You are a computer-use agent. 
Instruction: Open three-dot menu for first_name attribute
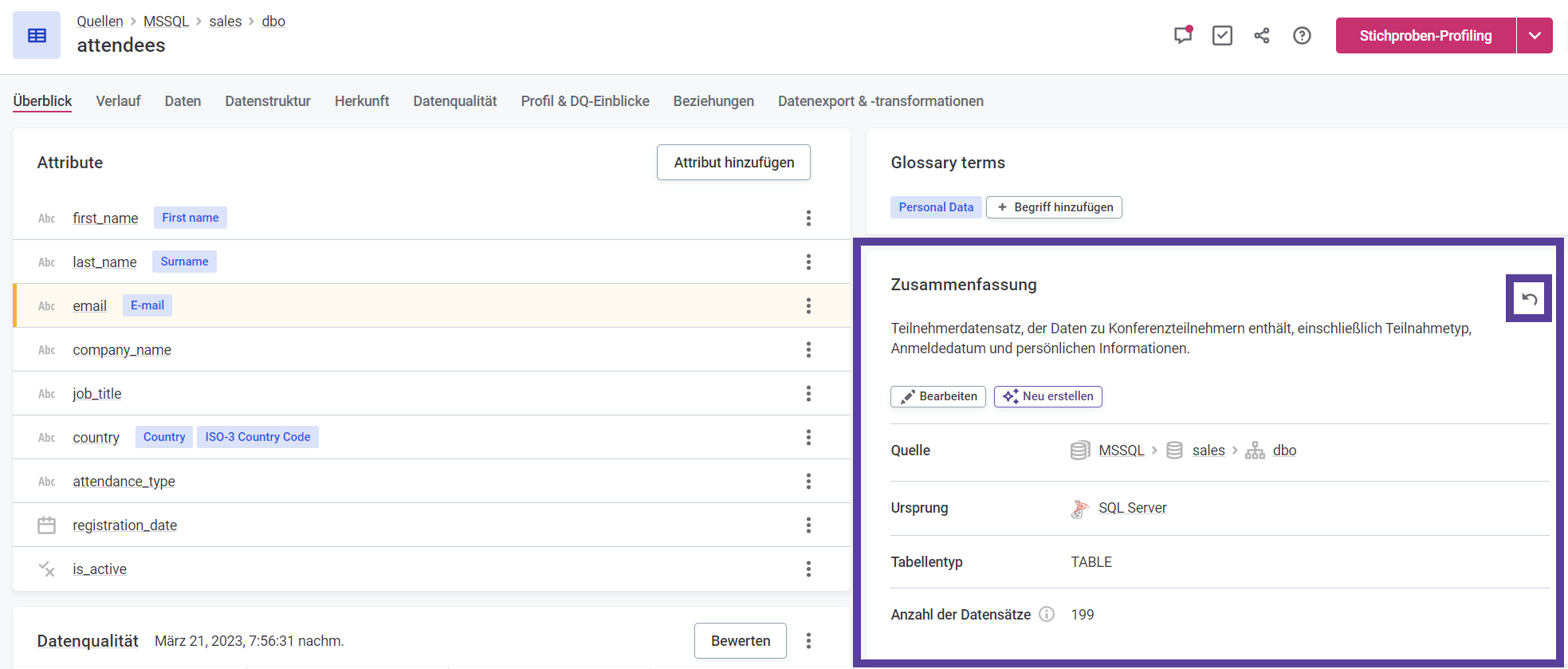point(808,218)
